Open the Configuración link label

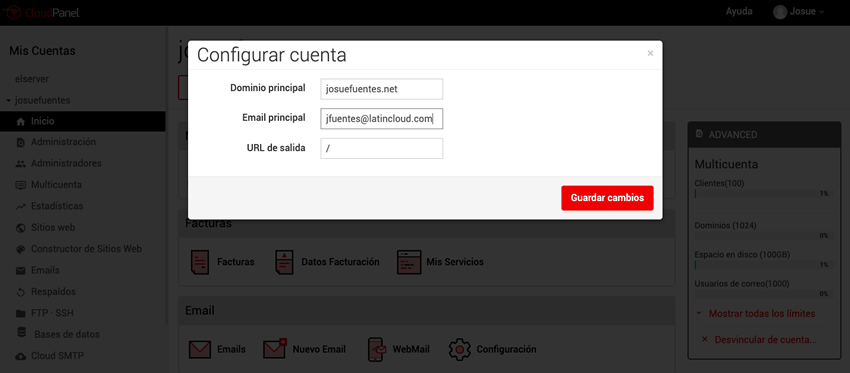(x=506, y=349)
